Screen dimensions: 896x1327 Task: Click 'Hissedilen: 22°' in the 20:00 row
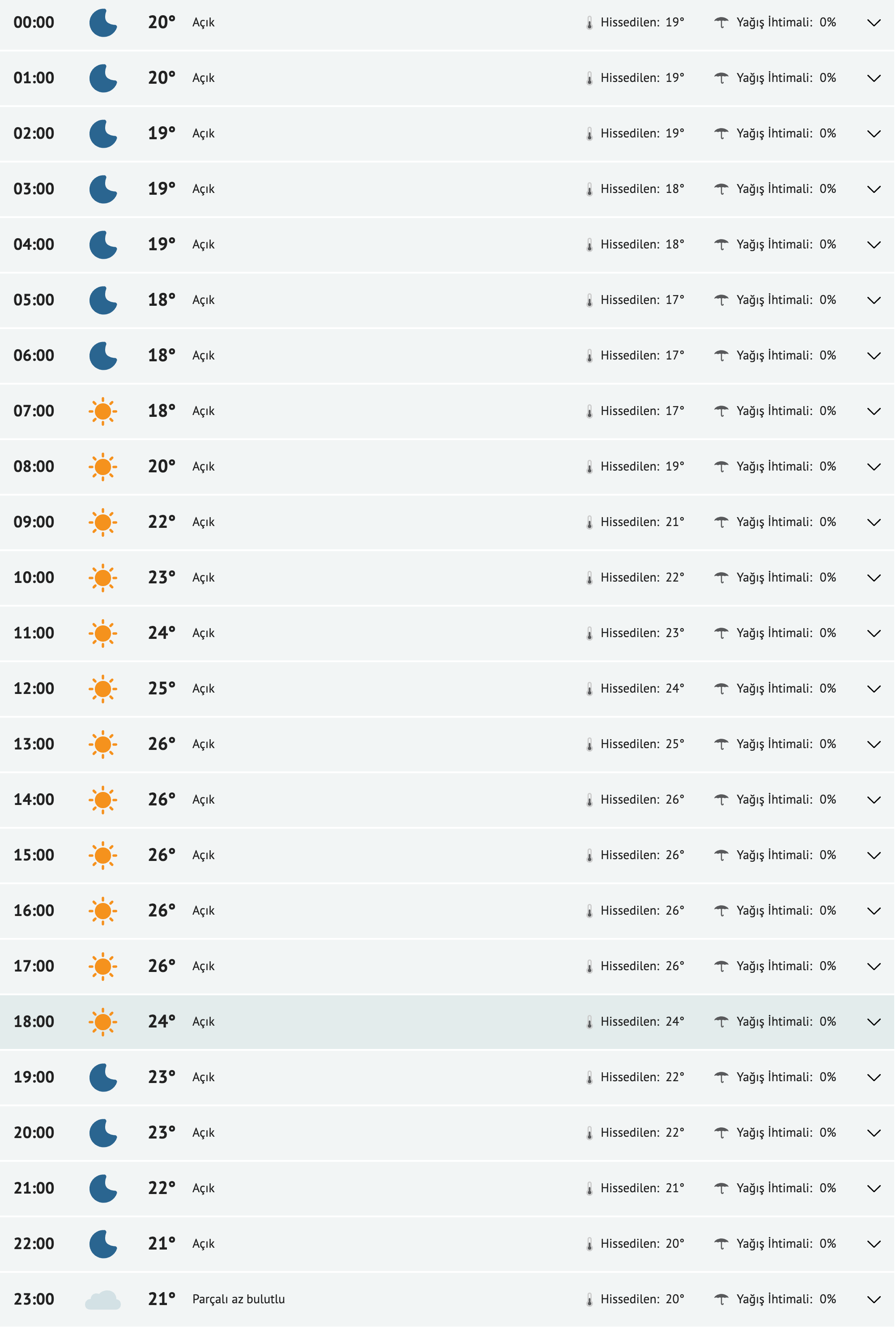pyautogui.click(x=641, y=1132)
